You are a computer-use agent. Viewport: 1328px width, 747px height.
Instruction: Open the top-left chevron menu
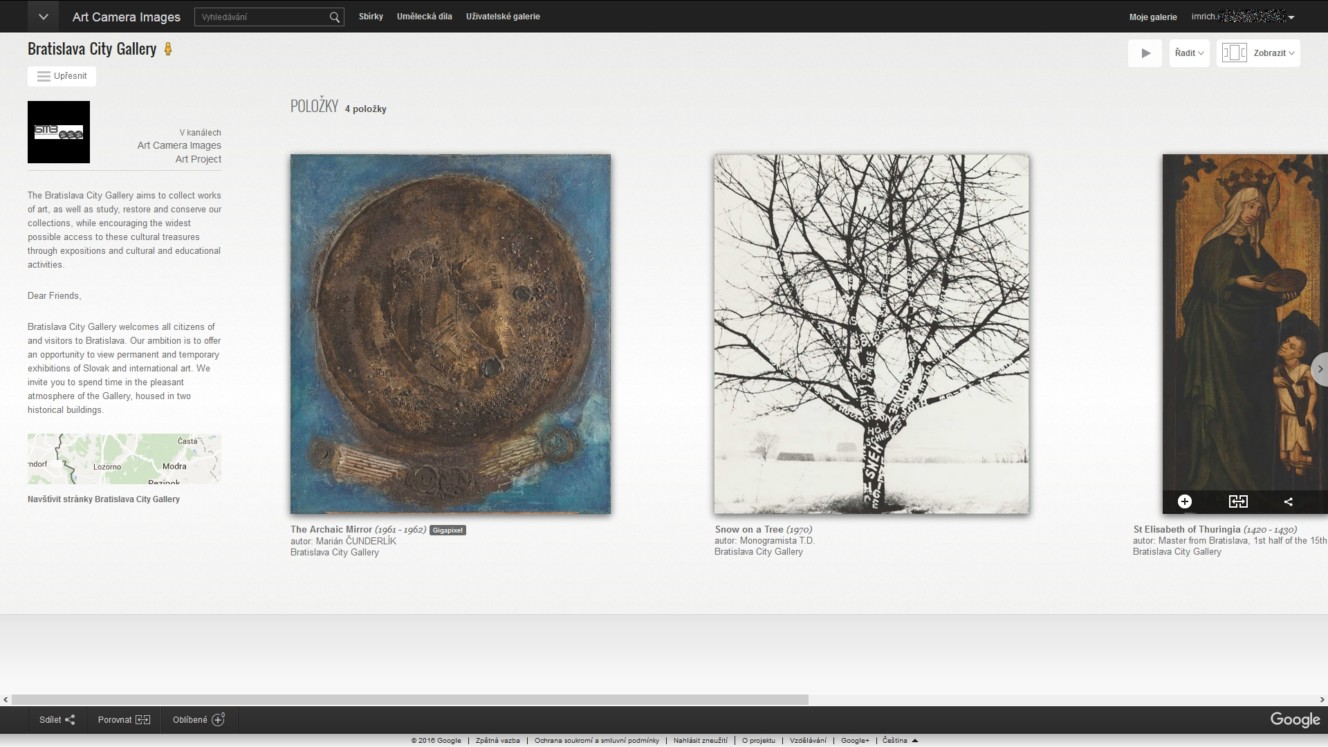[x=43, y=17]
